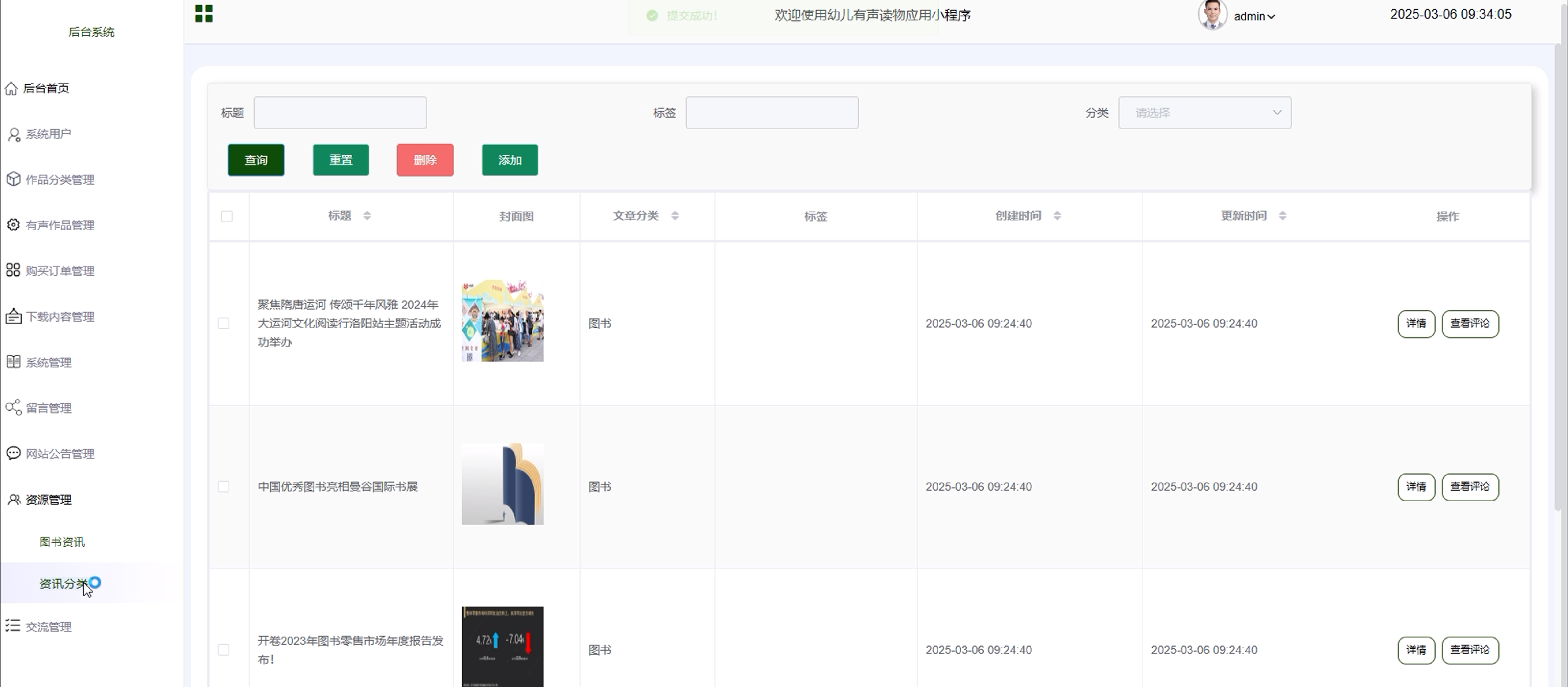Click the gear icon beside 有声作品管理

(13, 225)
